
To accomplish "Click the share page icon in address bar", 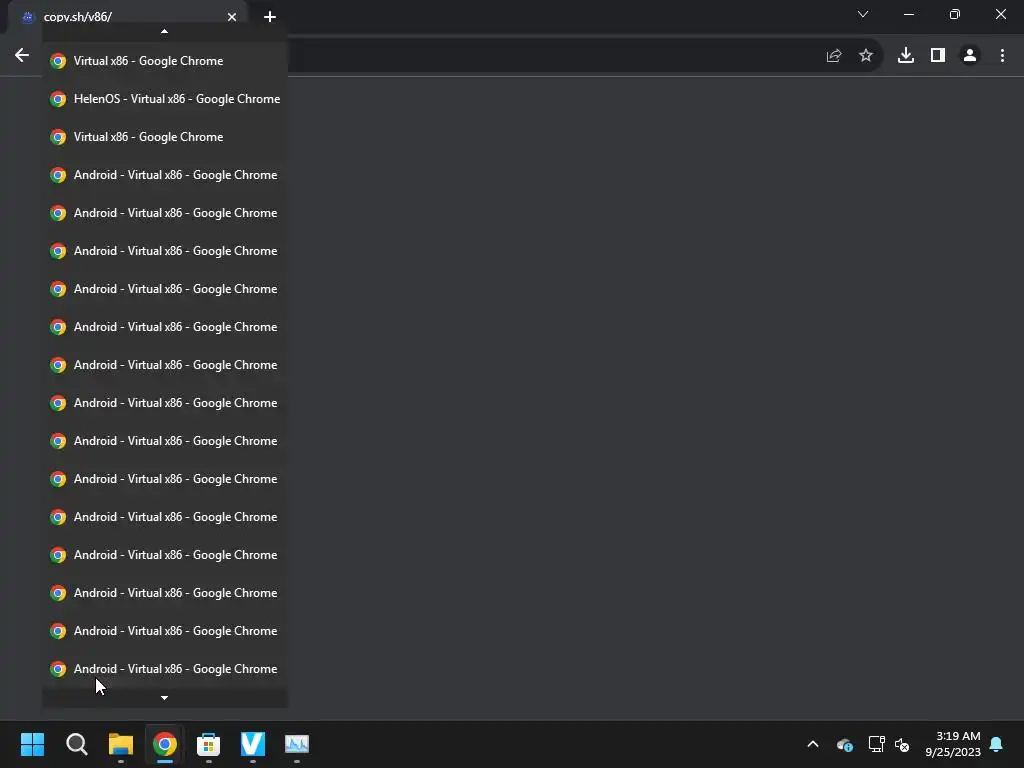I will (834, 56).
